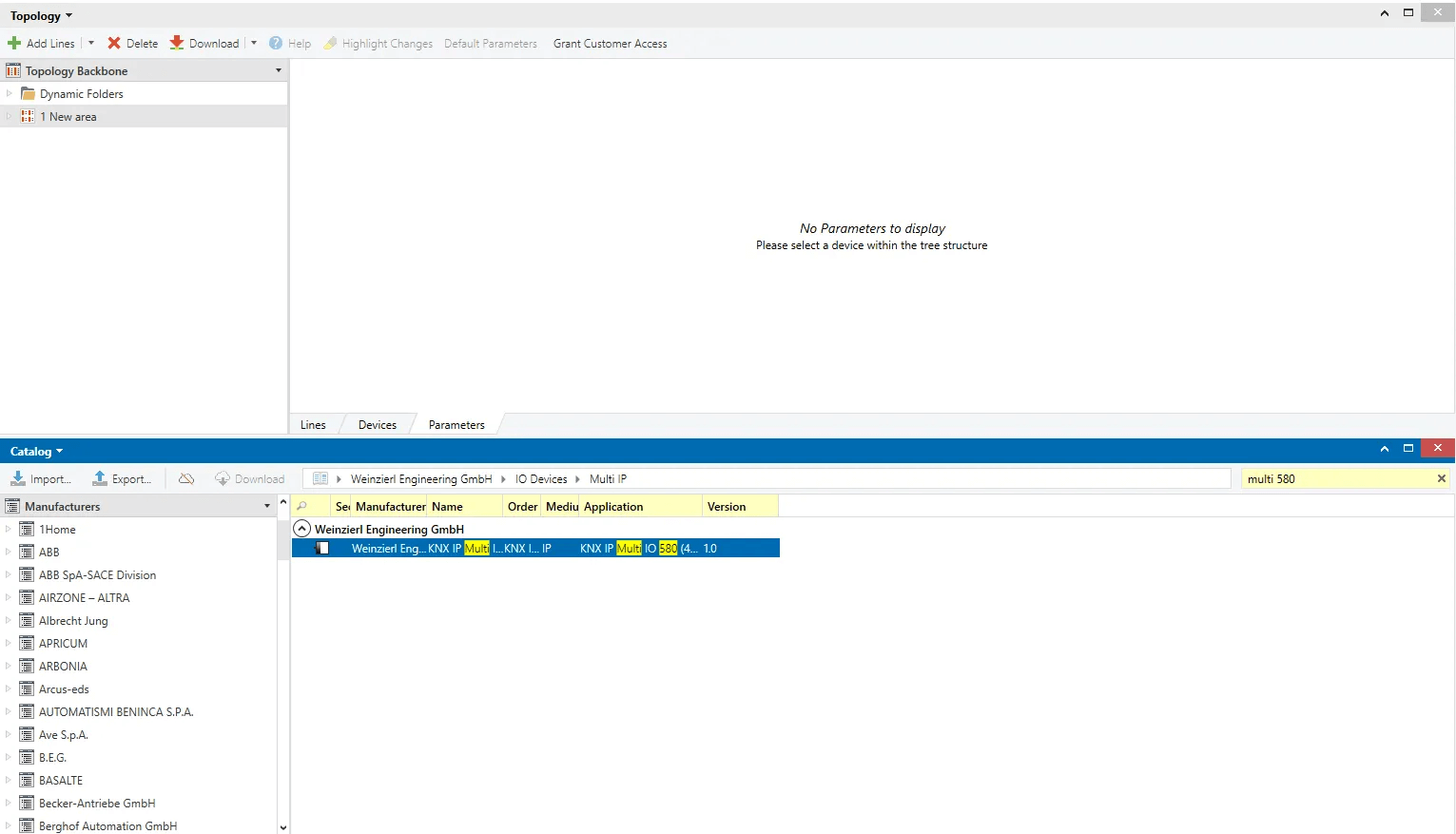Click the Export icon in Catalog toolbar

100,479
